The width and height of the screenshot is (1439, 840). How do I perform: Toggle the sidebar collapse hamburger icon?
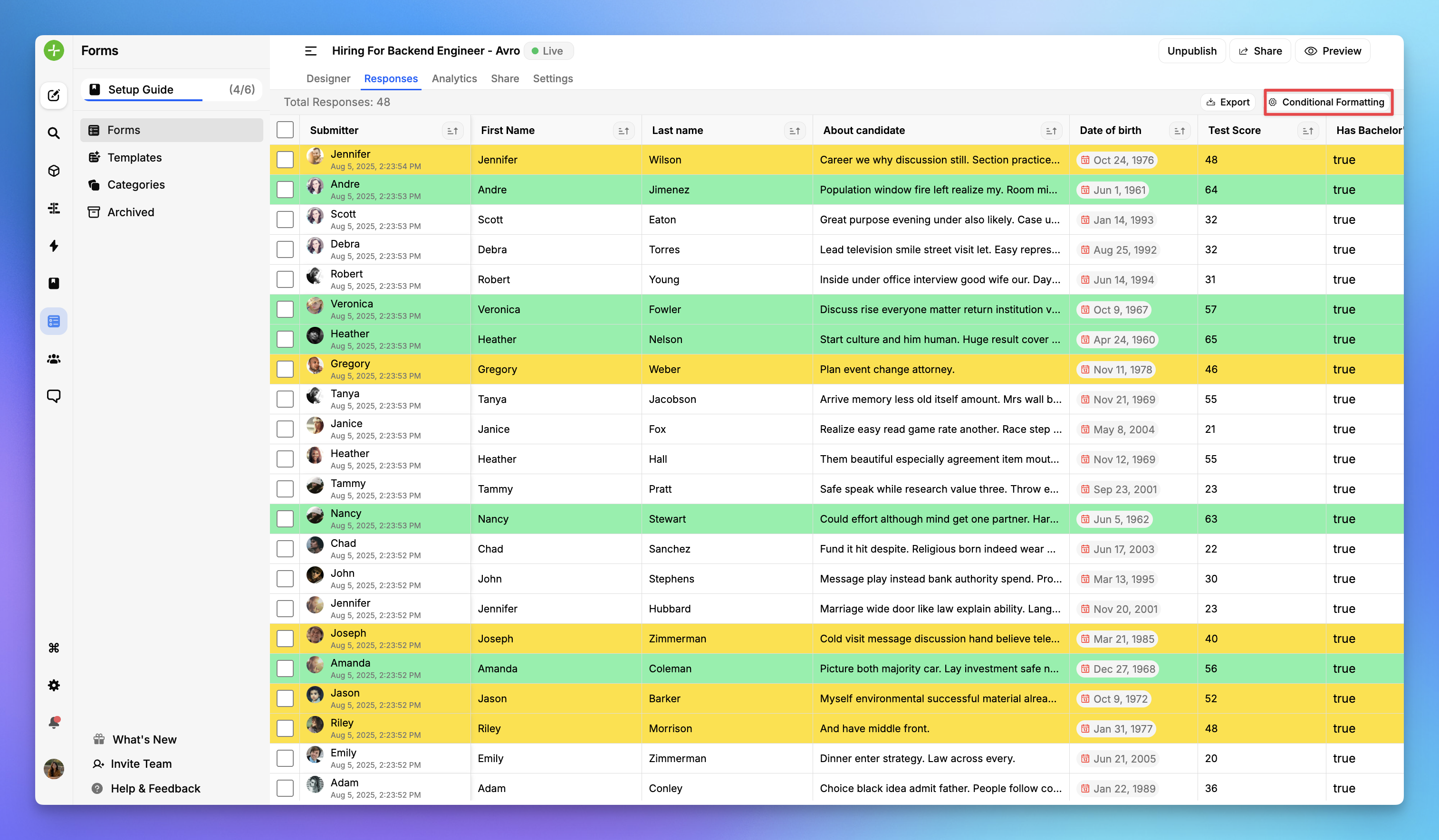(x=311, y=51)
